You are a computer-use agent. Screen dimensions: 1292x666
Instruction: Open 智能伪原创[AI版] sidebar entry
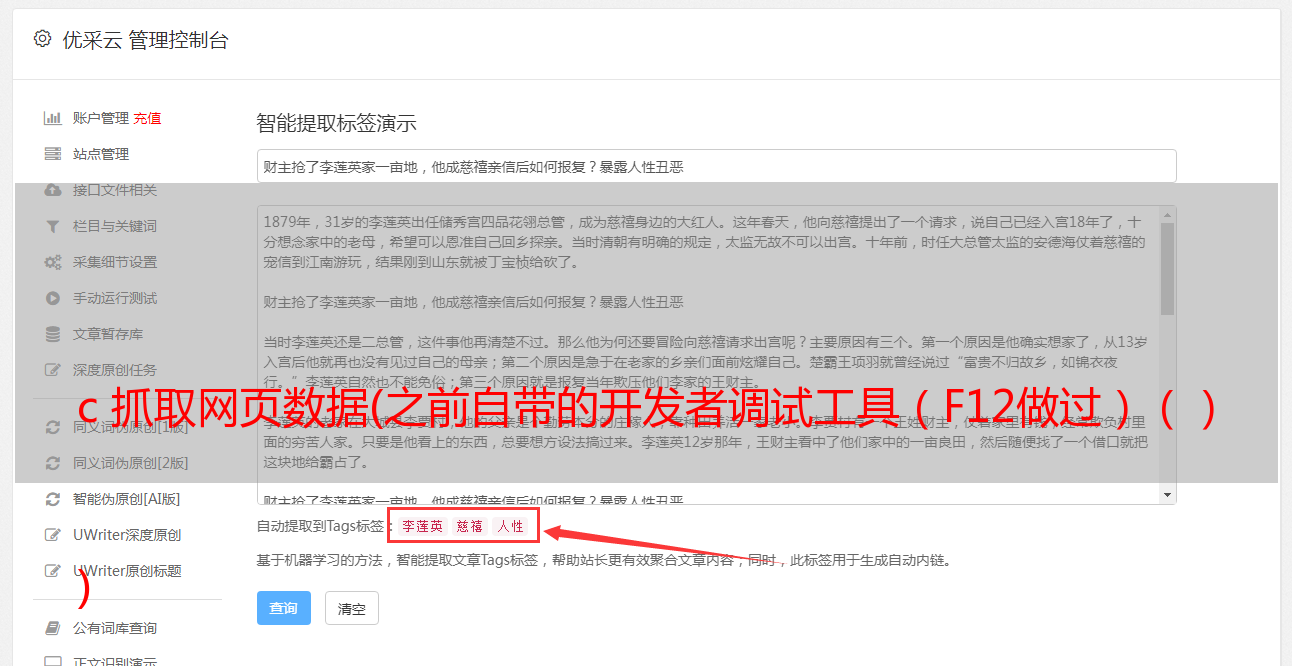[x=127, y=499]
